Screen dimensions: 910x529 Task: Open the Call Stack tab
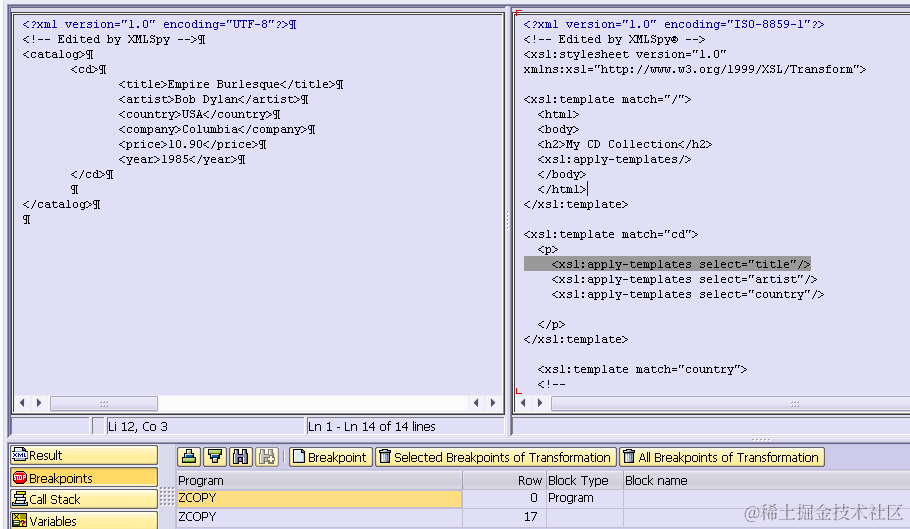click(x=84, y=499)
